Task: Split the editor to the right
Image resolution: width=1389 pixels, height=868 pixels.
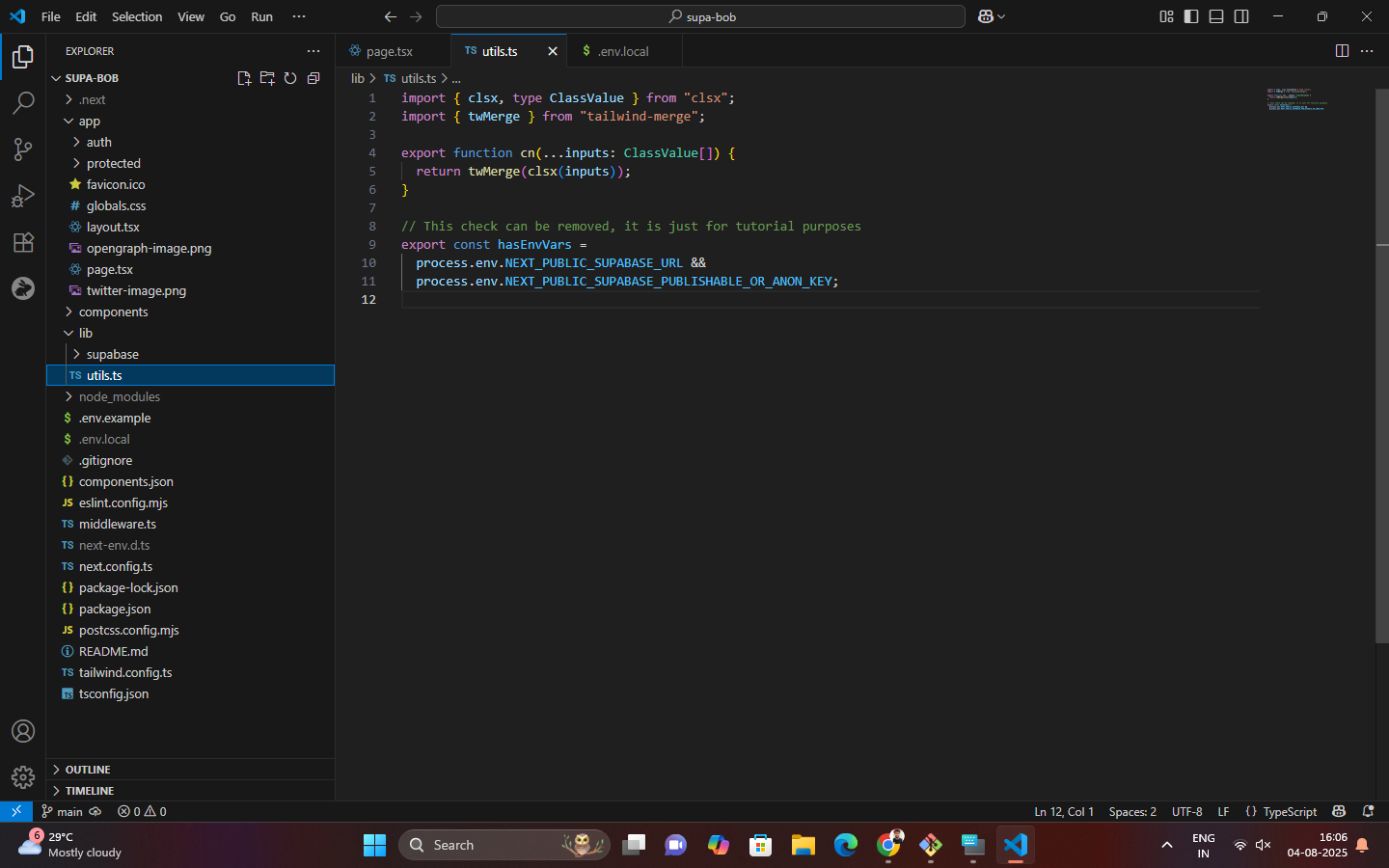Action: 1342,51
